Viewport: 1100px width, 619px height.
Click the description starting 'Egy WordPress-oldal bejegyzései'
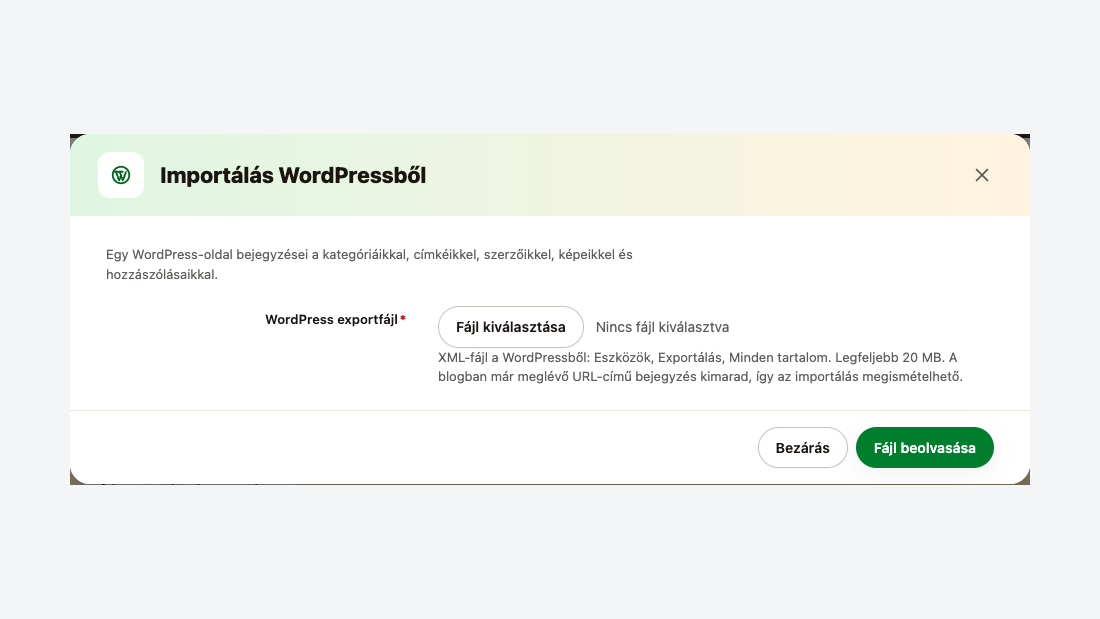[369, 265]
